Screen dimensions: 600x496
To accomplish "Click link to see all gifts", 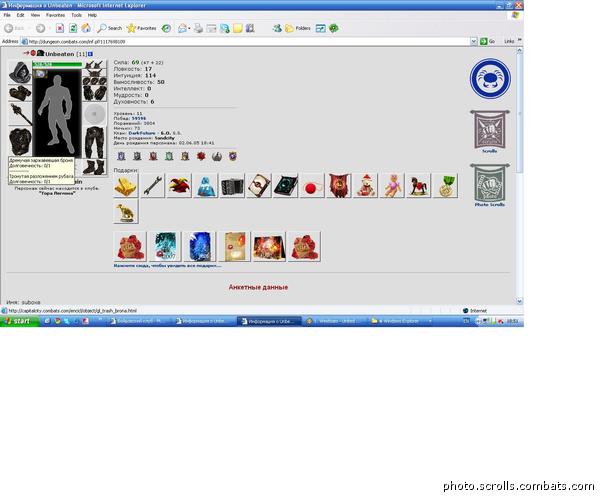I will (168, 266).
